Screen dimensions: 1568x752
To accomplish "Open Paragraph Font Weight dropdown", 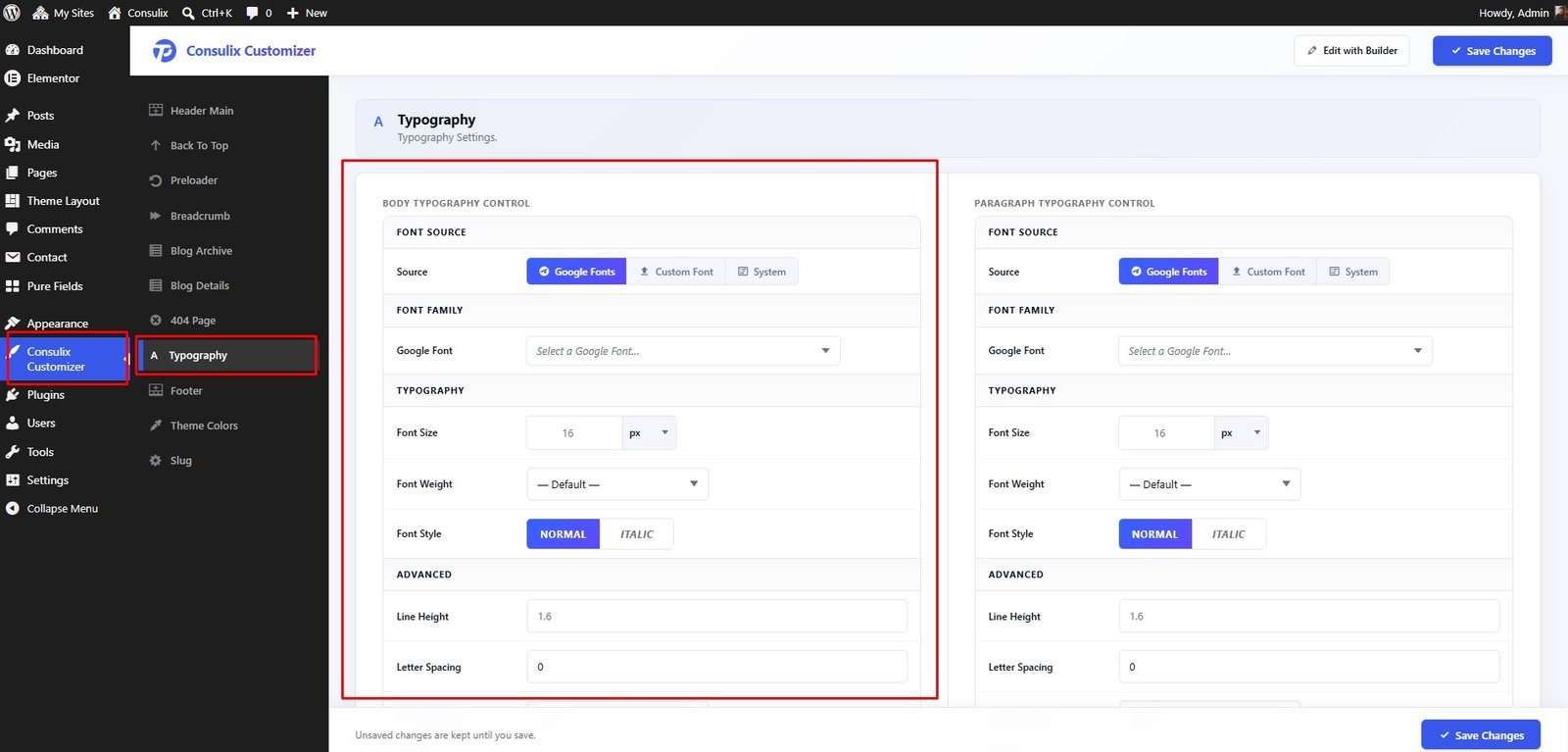I will pyautogui.click(x=1209, y=484).
